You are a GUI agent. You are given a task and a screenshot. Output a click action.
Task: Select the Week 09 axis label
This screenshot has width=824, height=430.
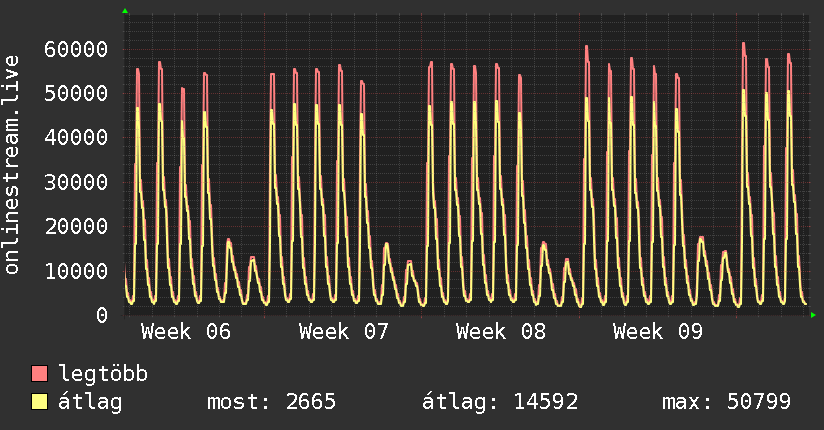click(x=659, y=332)
